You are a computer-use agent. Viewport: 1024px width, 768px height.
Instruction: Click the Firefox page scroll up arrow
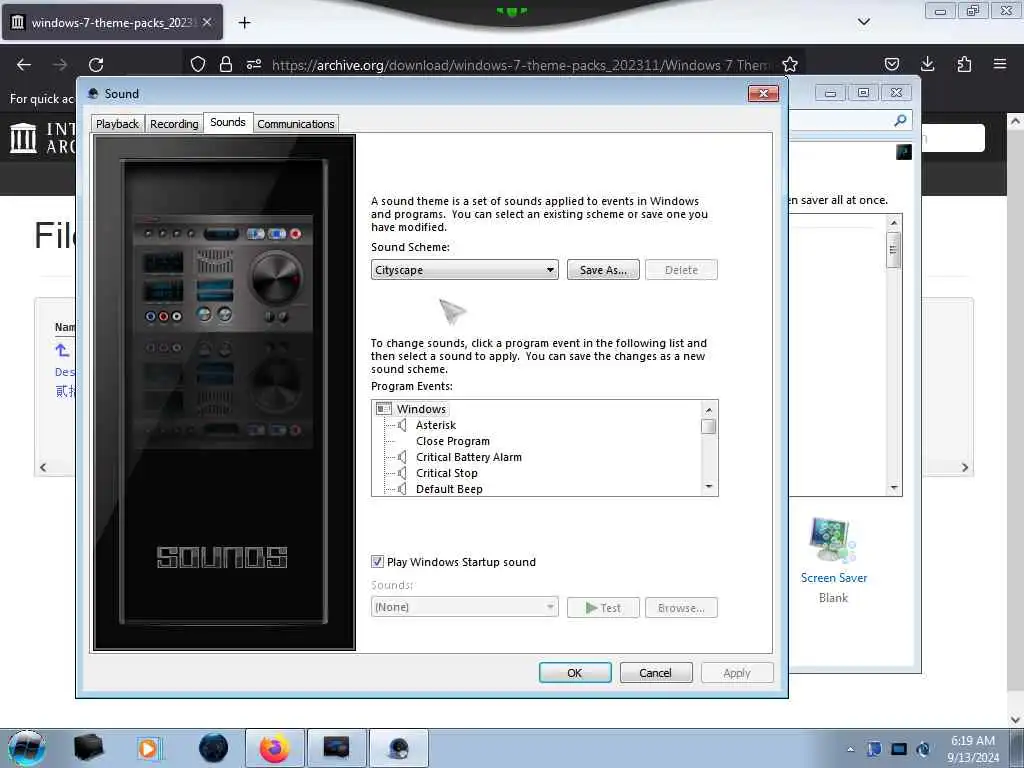click(1015, 121)
